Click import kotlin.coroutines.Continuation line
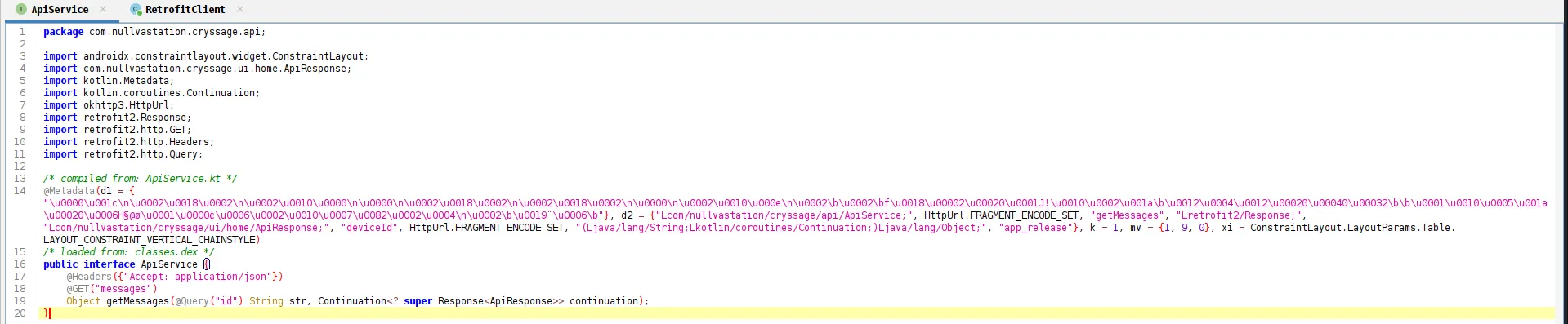The width and height of the screenshot is (1568, 324). (x=151, y=93)
